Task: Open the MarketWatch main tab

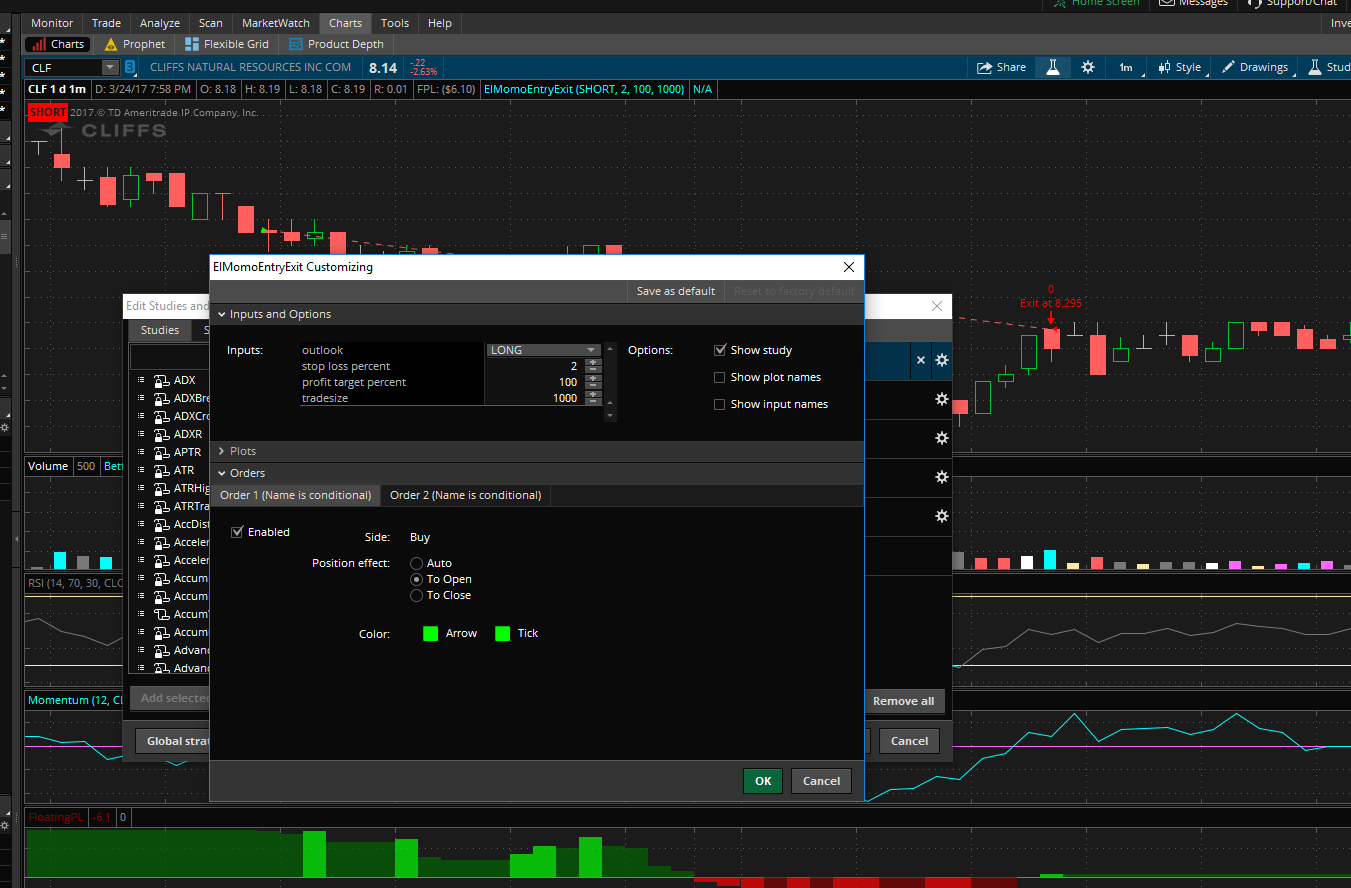Action: pos(277,23)
